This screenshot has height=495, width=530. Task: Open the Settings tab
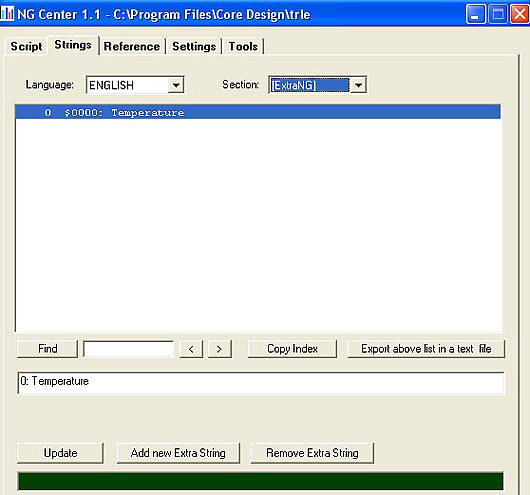click(194, 46)
